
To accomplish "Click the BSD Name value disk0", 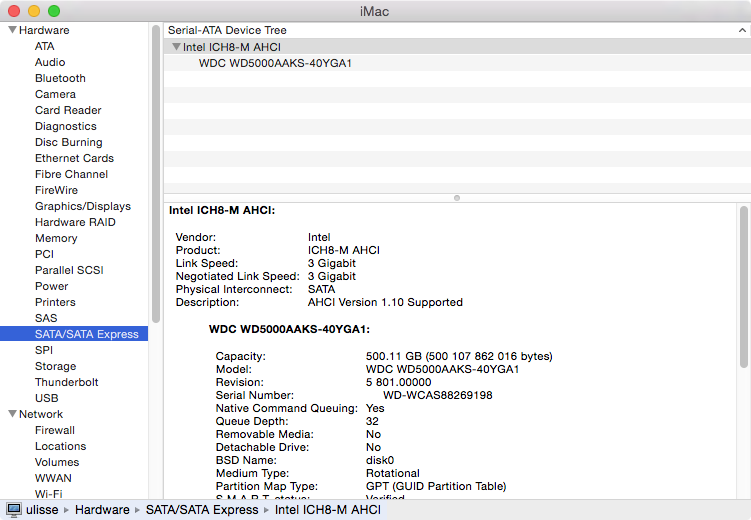I will point(380,460).
